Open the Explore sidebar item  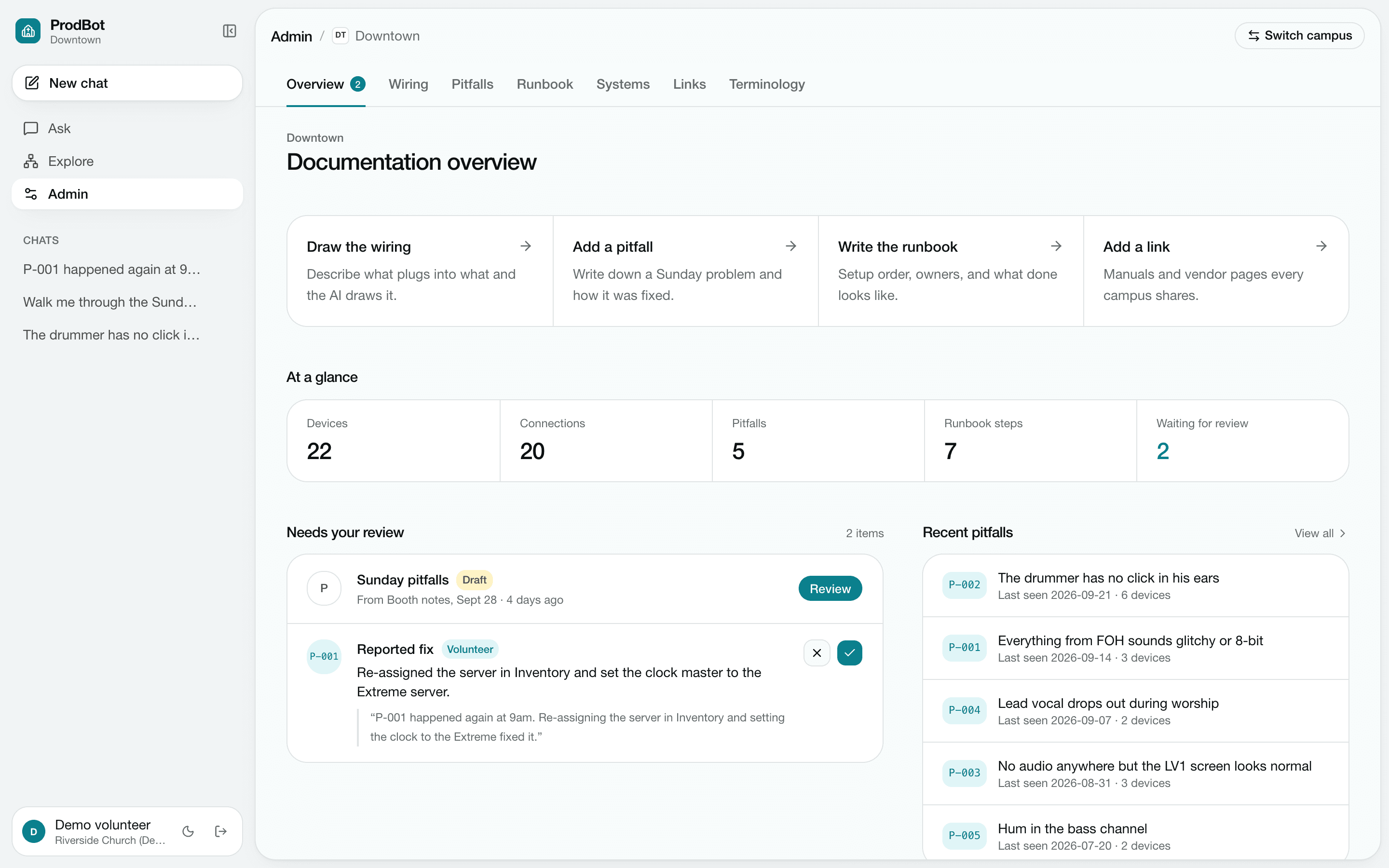127,162
